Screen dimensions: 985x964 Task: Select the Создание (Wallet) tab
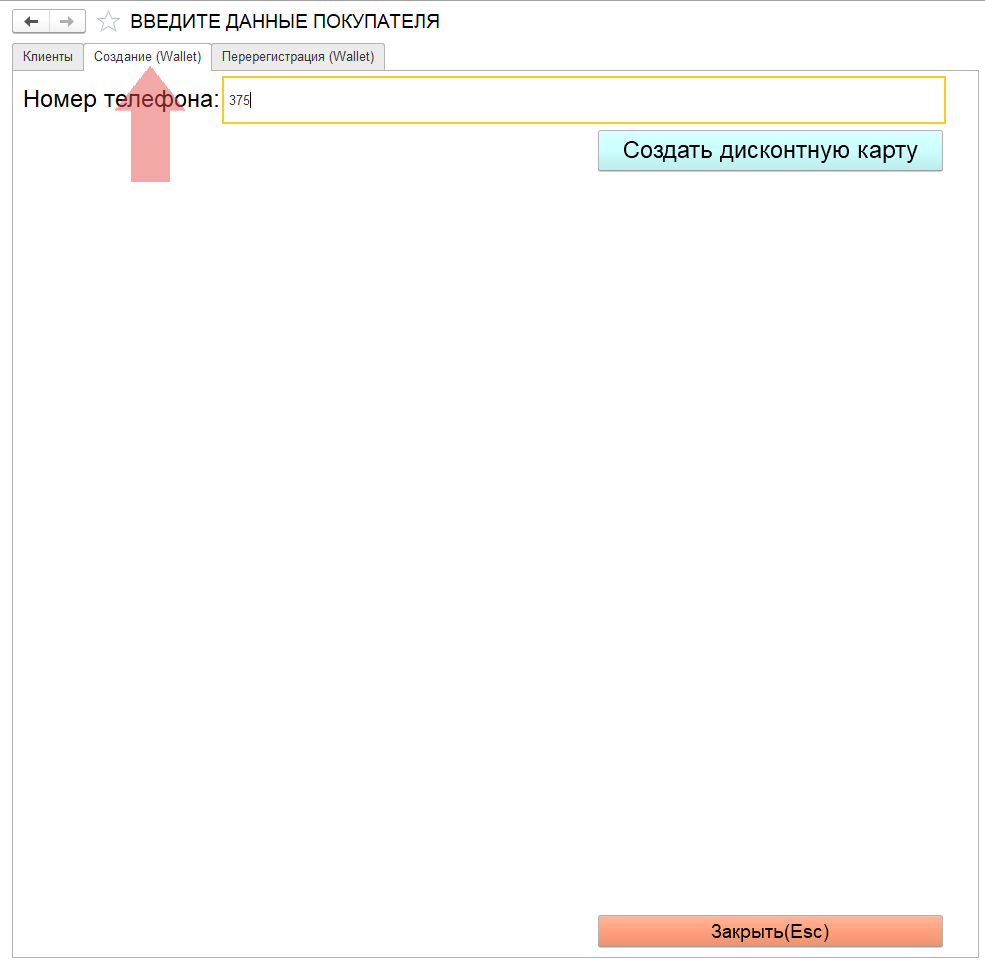click(x=147, y=57)
